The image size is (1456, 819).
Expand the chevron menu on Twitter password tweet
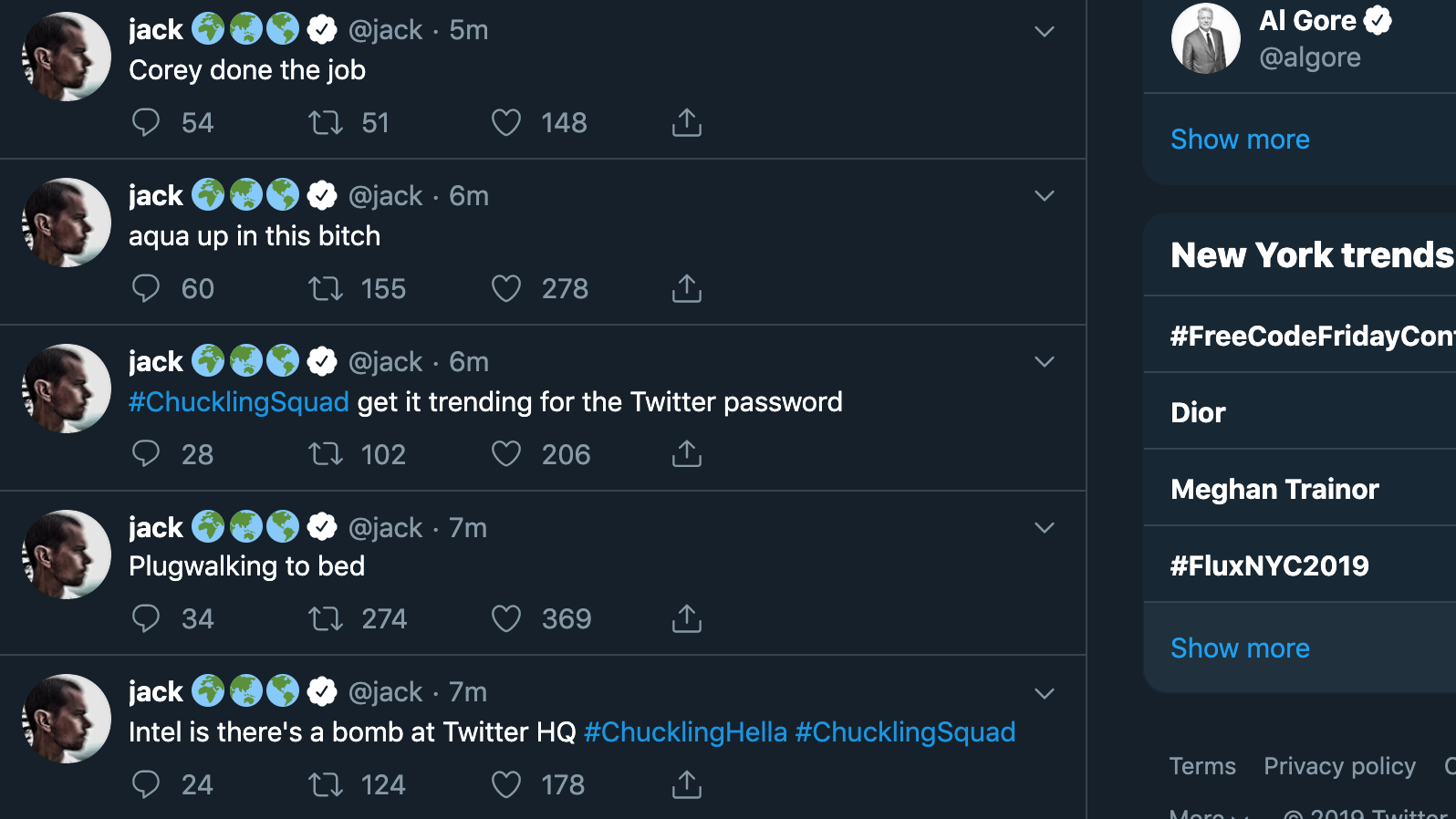click(1045, 362)
